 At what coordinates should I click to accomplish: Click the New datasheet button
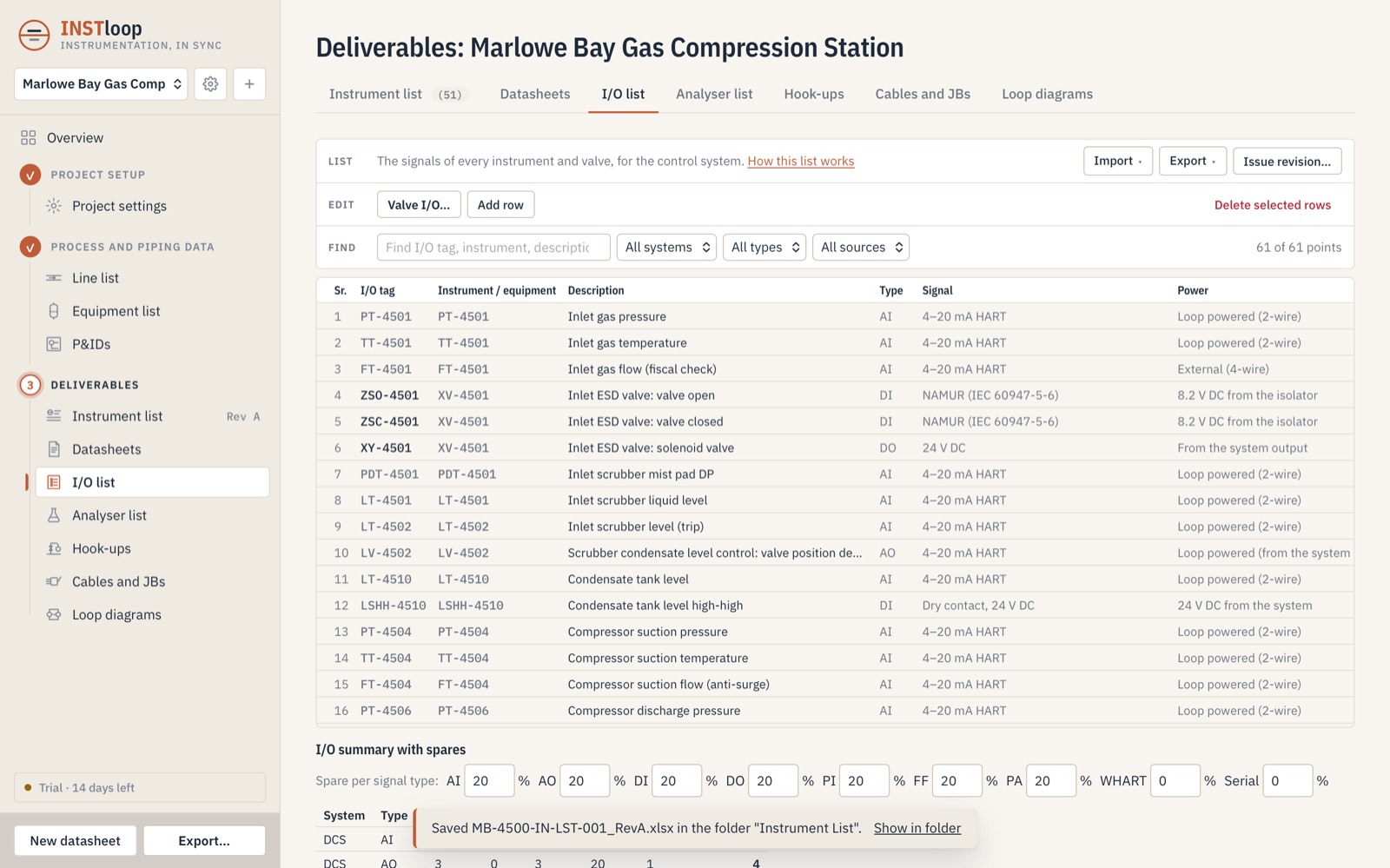point(76,840)
